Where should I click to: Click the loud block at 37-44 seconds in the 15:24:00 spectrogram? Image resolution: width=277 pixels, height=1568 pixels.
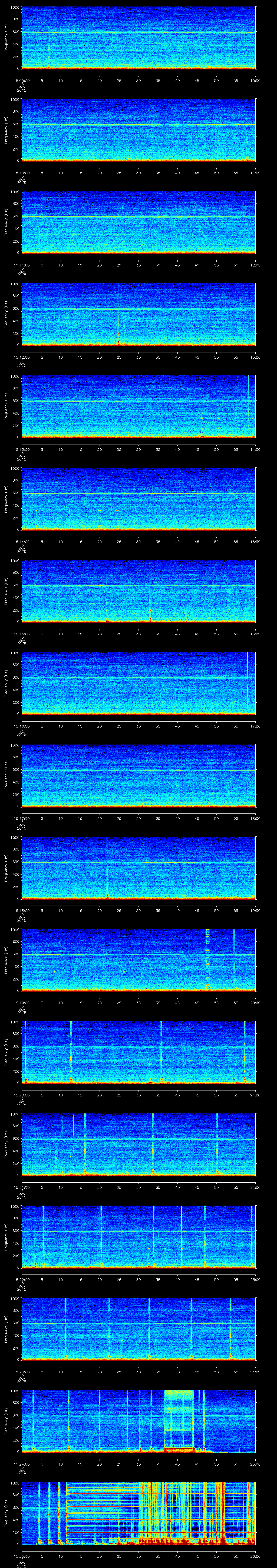pyautogui.click(x=179, y=1421)
